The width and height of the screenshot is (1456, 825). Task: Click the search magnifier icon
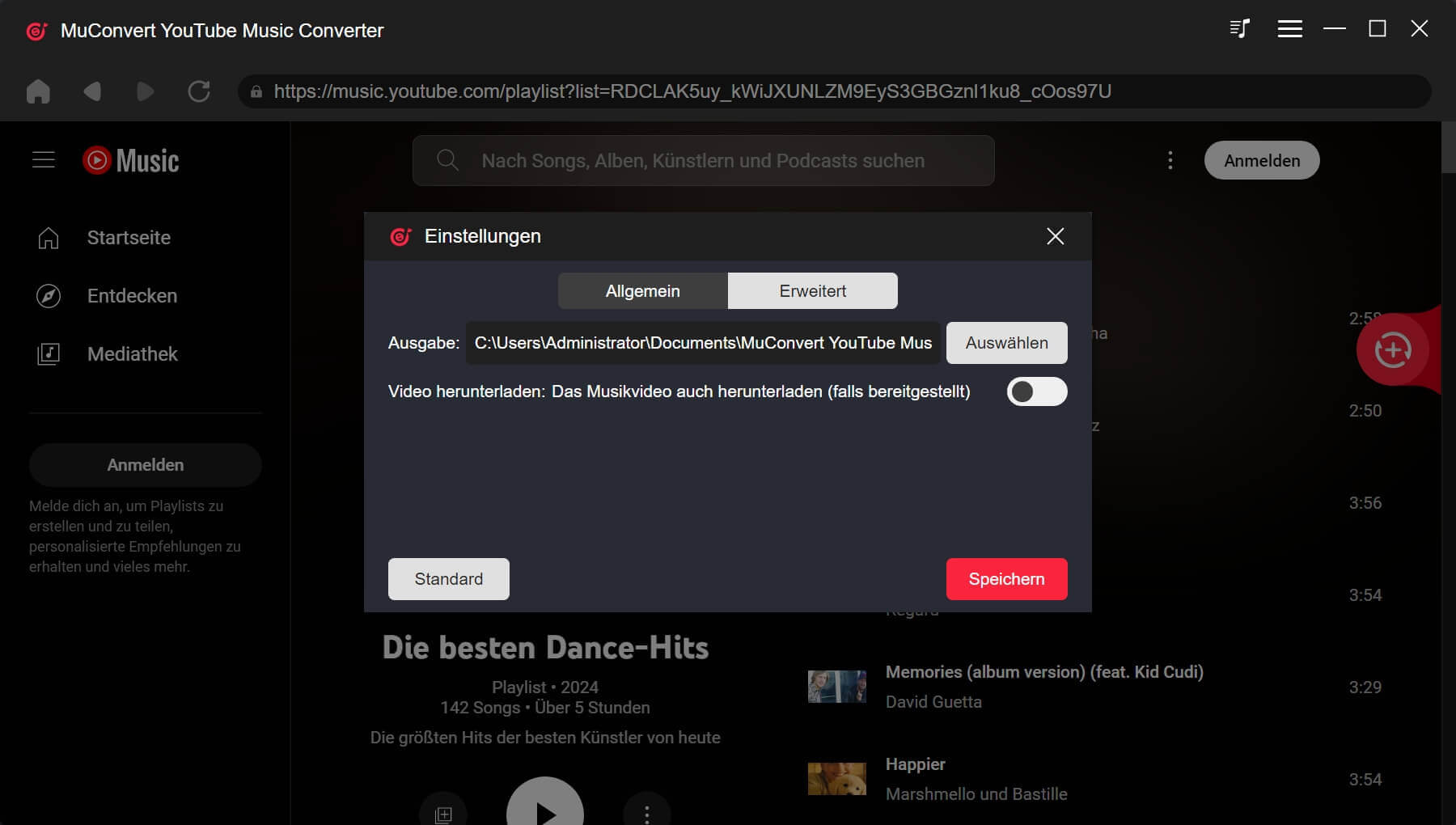[x=447, y=160]
